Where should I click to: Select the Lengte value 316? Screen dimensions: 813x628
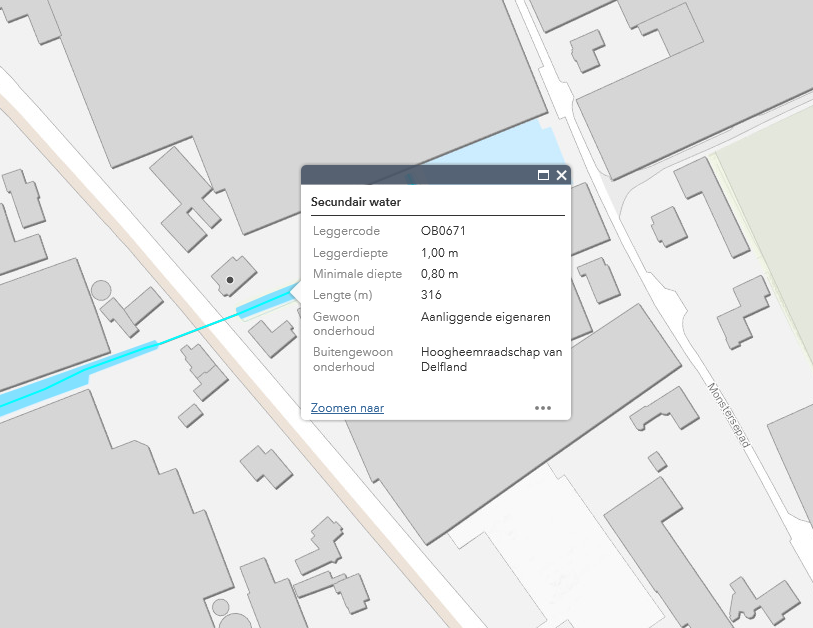tap(431, 295)
